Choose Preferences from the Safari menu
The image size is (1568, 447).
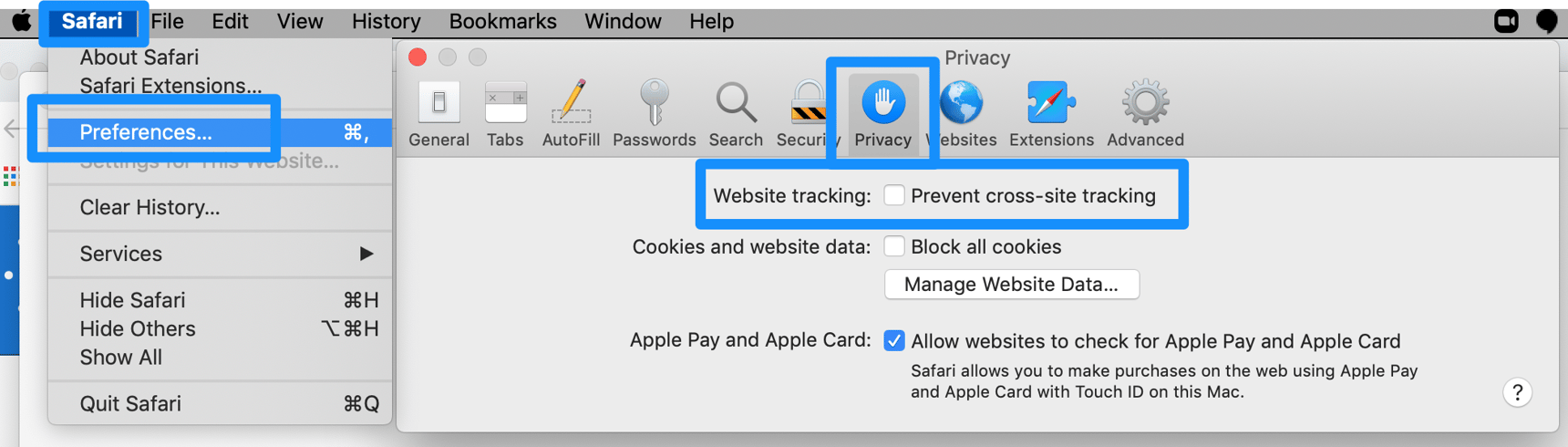146,132
